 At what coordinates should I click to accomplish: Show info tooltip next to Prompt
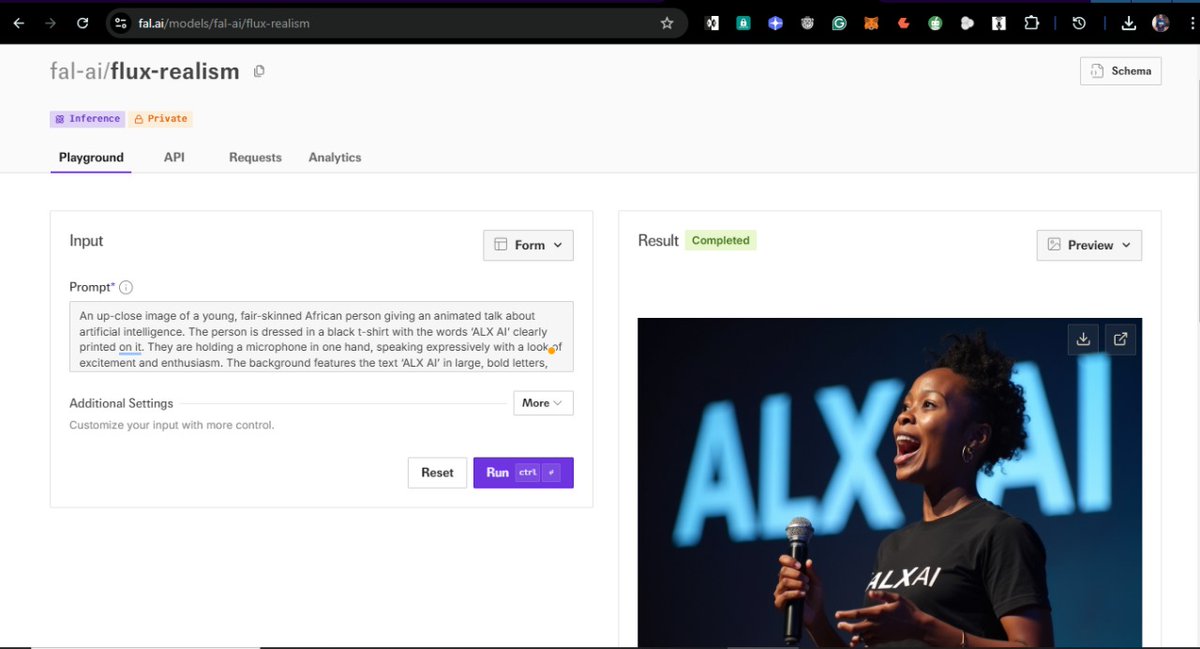126,287
